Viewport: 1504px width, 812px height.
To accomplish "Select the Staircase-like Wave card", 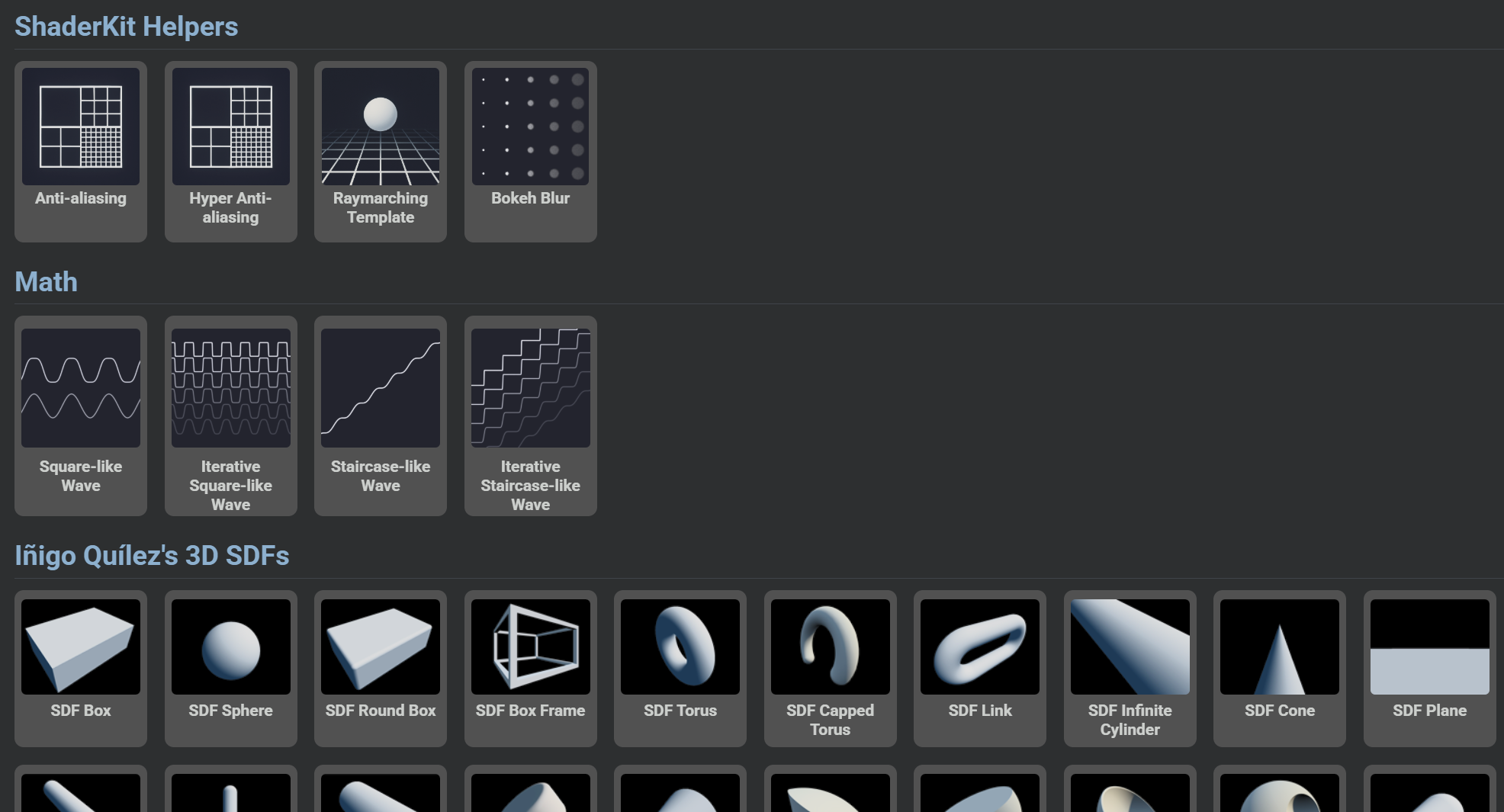I will [380, 416].
